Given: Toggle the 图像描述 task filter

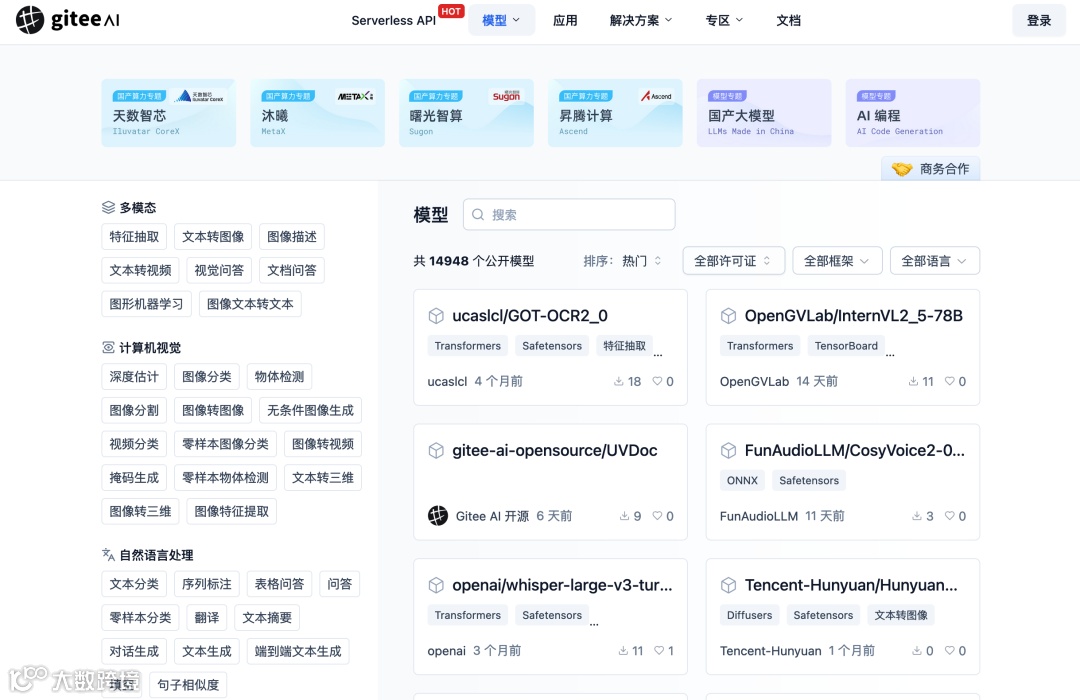Looking at the screenshot, I should tap(292, 236).
